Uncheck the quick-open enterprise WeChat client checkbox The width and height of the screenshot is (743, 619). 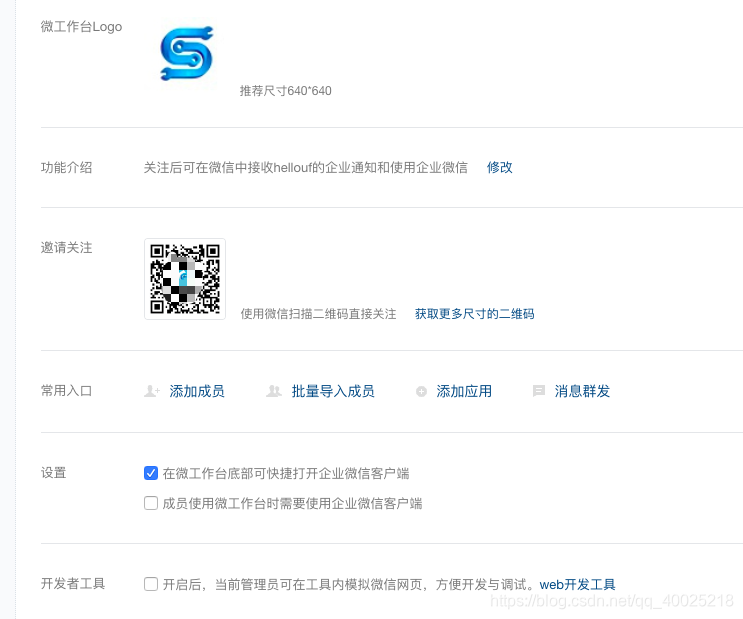tap(151, 473)
